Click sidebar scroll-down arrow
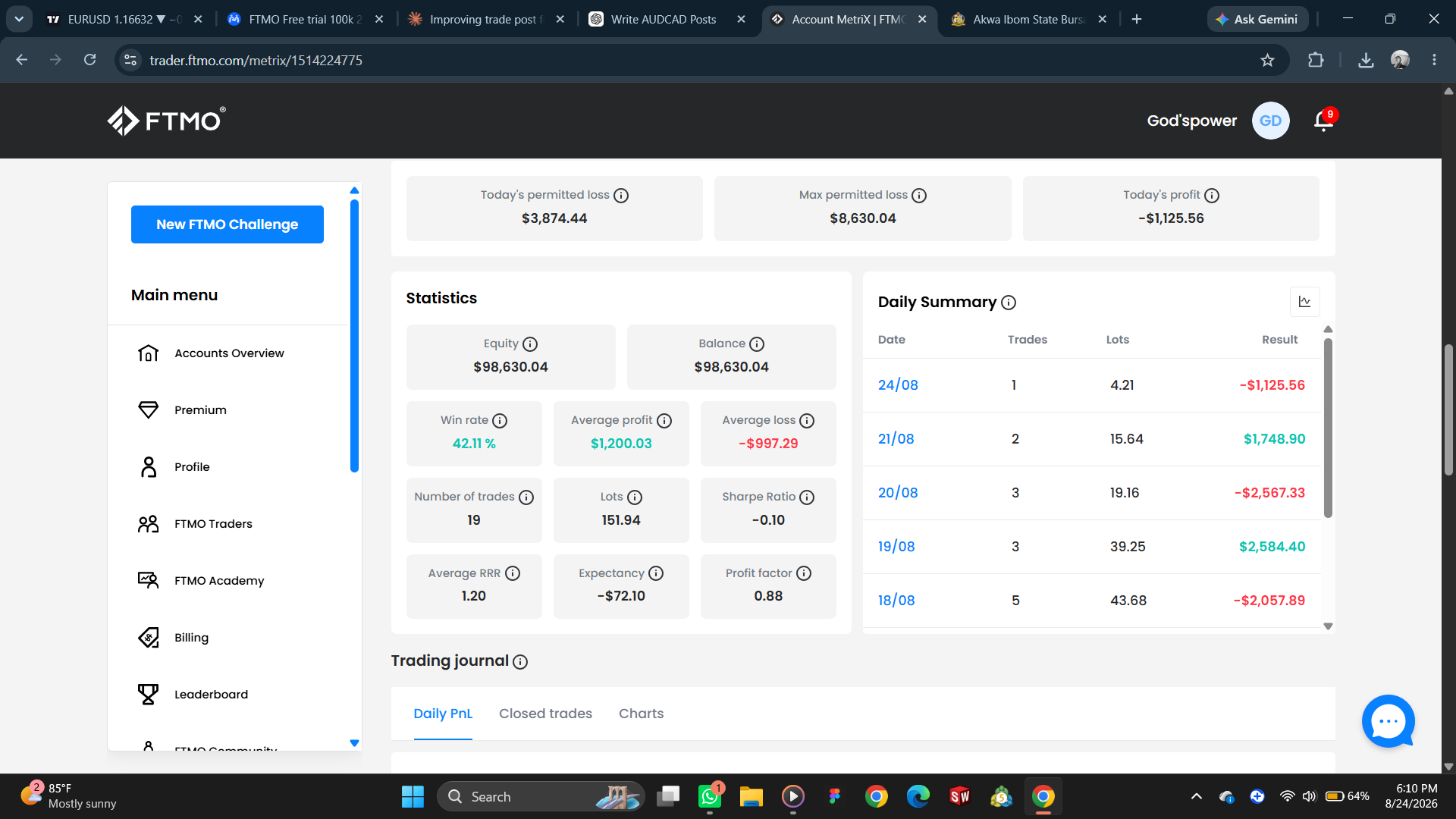This screenshot has height=819, width=1456. [x=354, y=743]
